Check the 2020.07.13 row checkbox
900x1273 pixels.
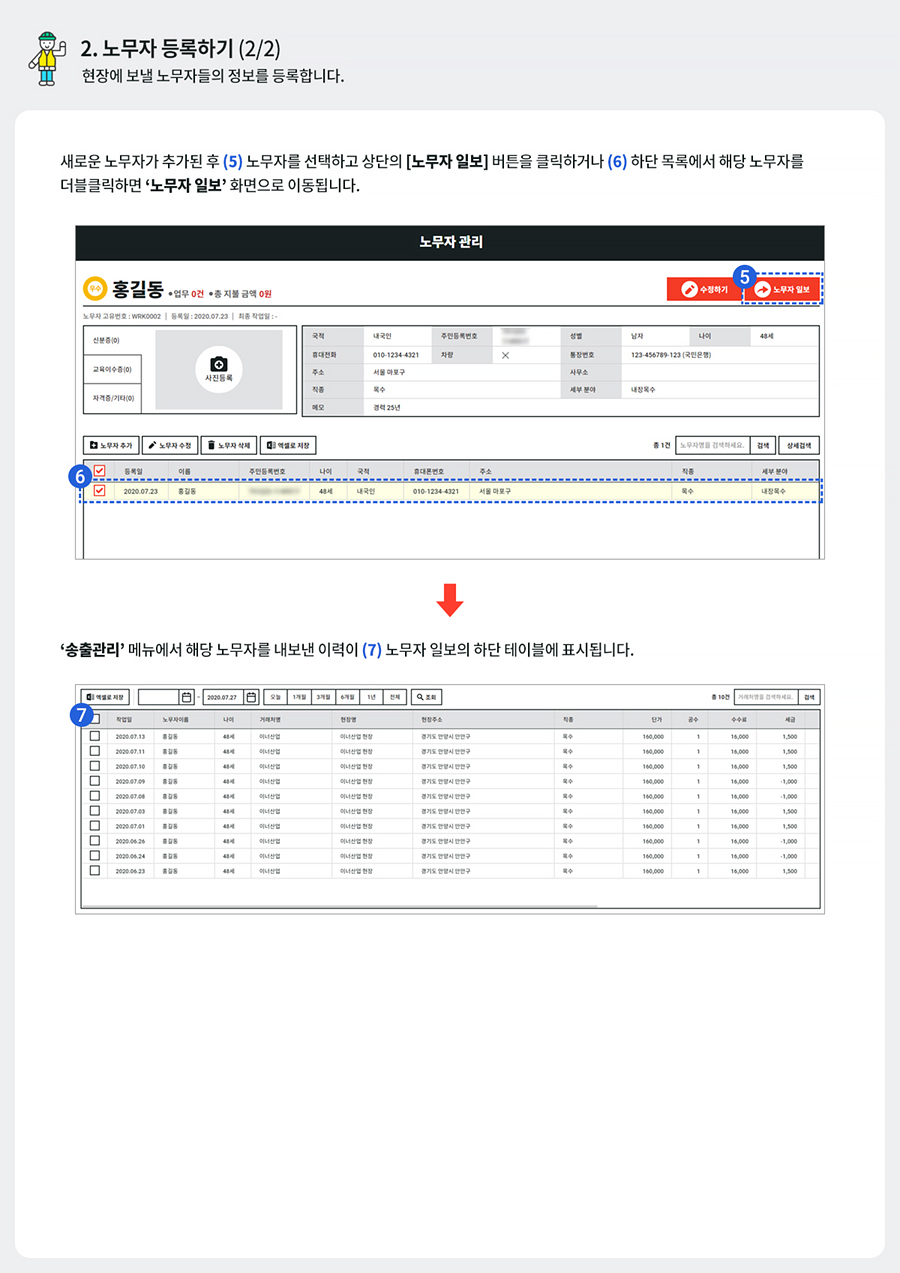point(95,736)
